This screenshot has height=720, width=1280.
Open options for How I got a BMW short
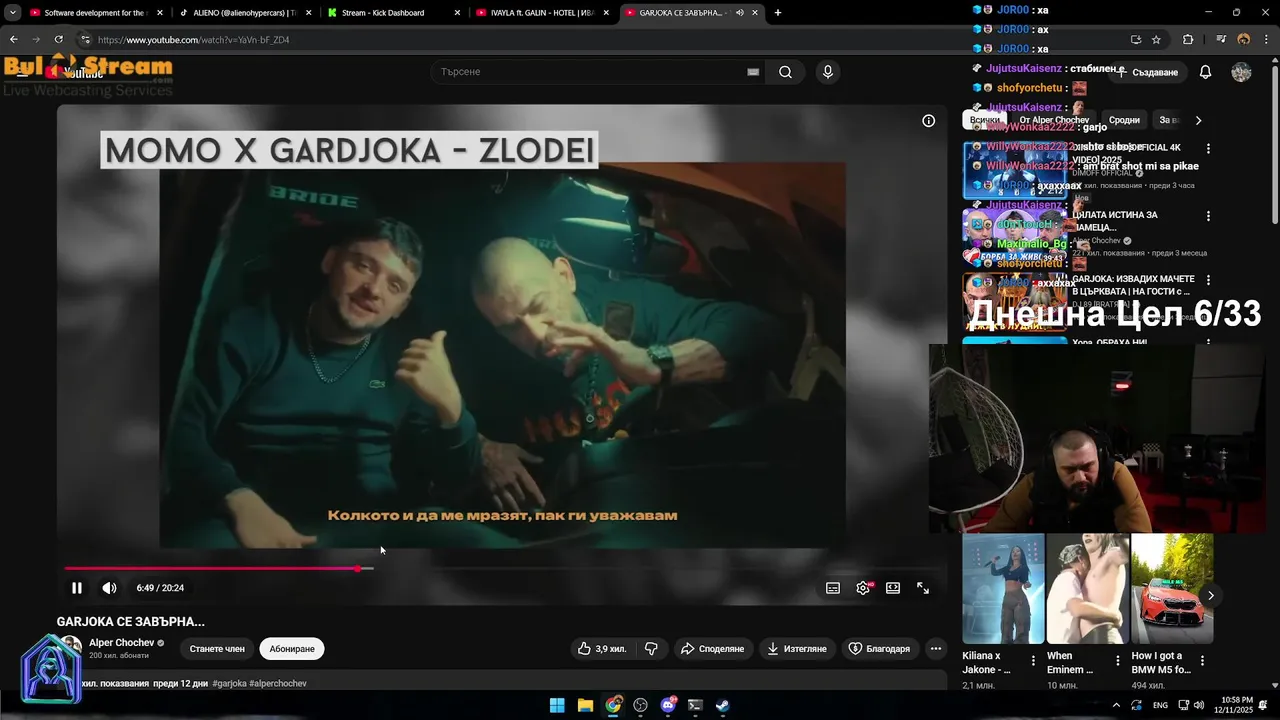pyautogui.click(x=1202, y=661)
